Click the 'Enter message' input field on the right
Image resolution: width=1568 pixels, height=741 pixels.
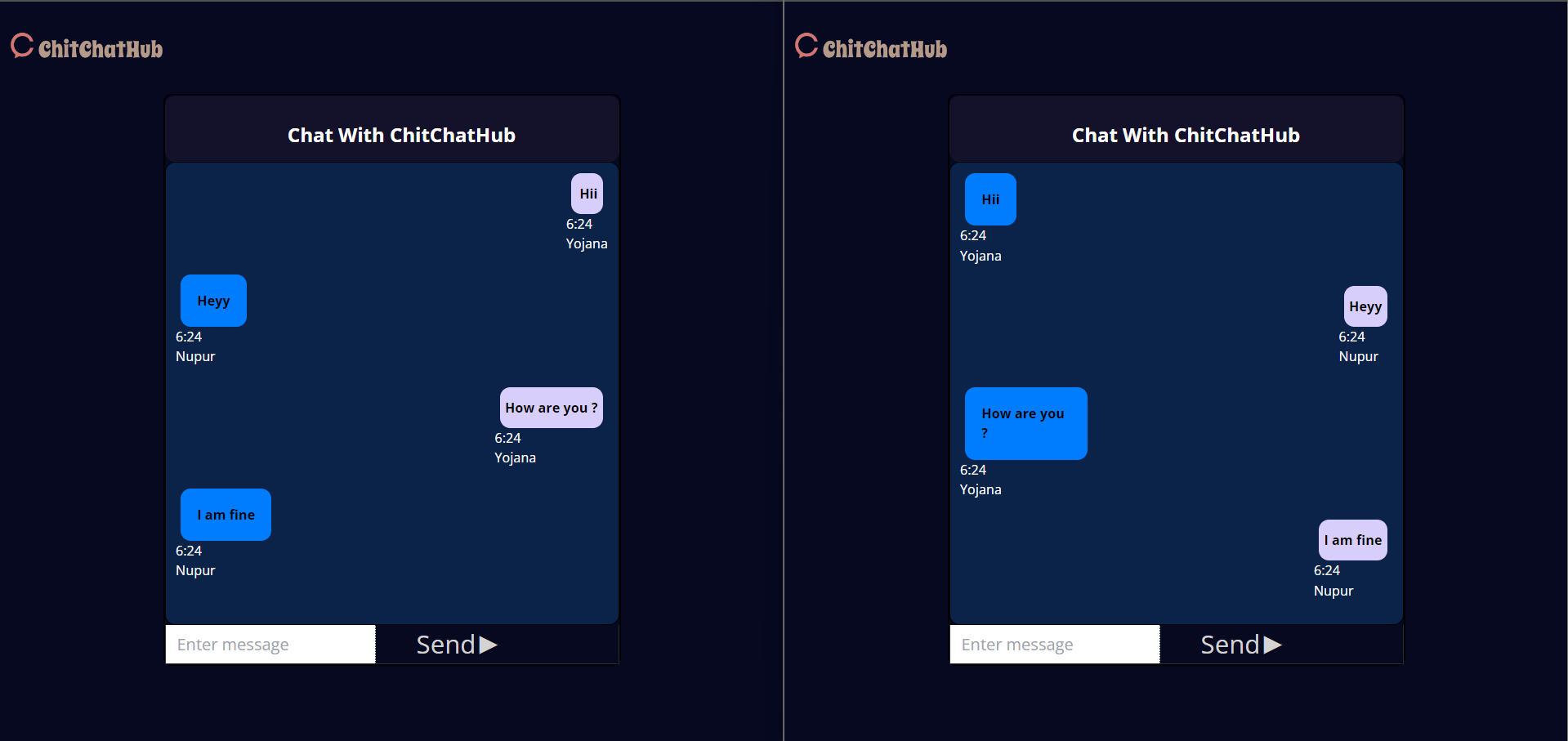tap(1054, 644)
